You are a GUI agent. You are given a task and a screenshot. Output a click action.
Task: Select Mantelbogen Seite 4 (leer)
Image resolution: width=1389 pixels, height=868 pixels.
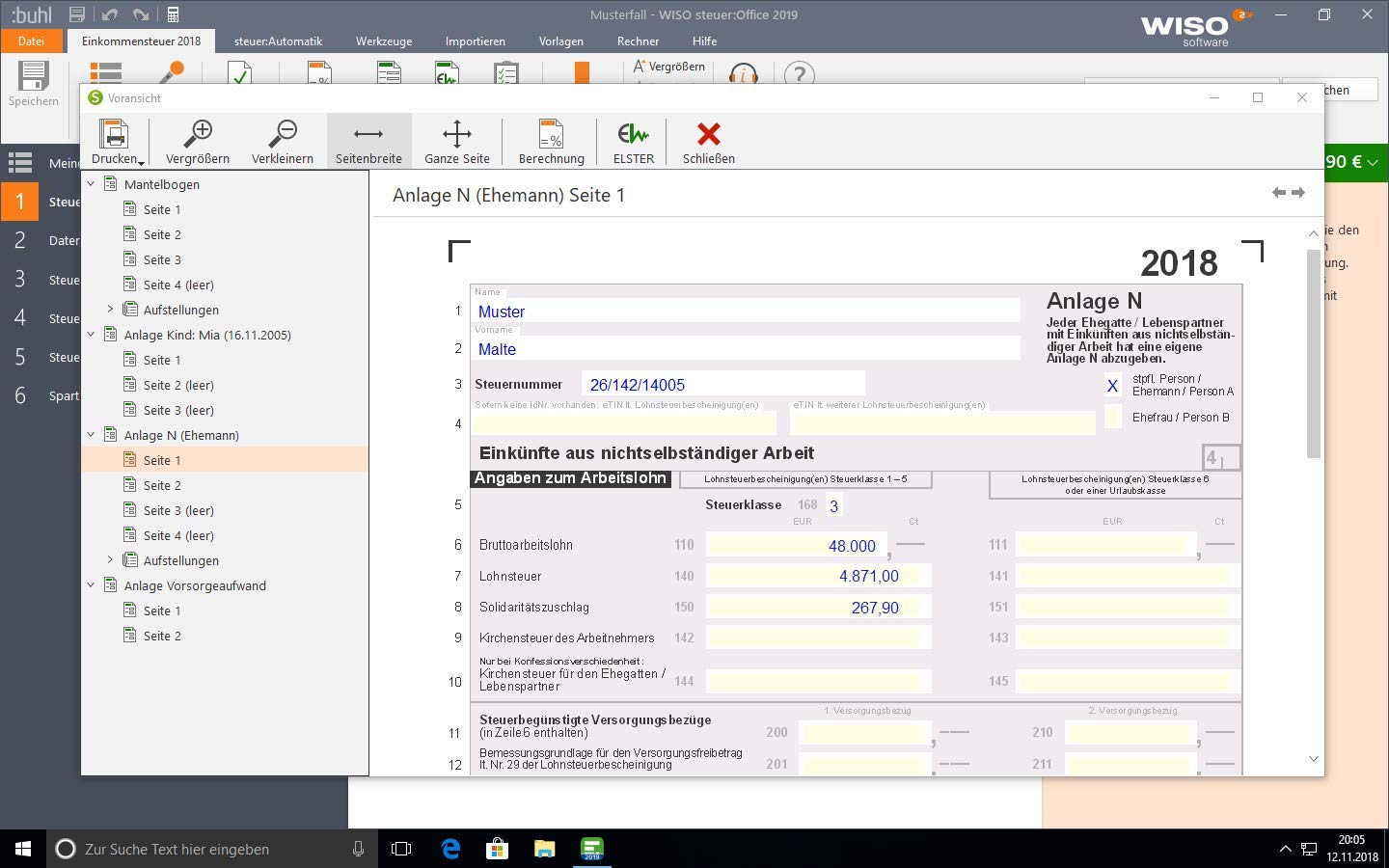pyautogui.click(x=178, y=285)
